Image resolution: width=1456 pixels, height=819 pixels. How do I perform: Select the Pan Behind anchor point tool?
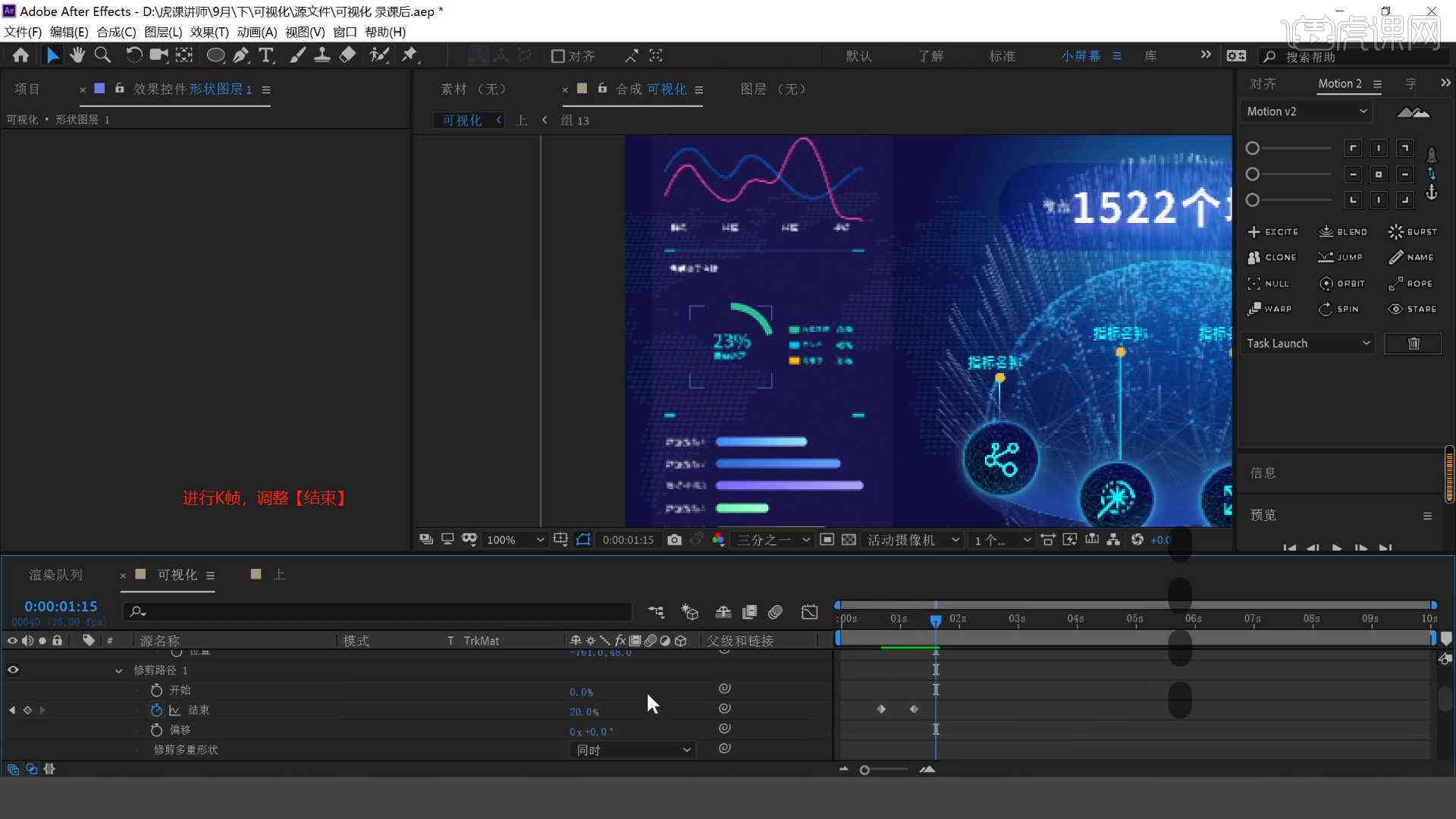[184, 55]
